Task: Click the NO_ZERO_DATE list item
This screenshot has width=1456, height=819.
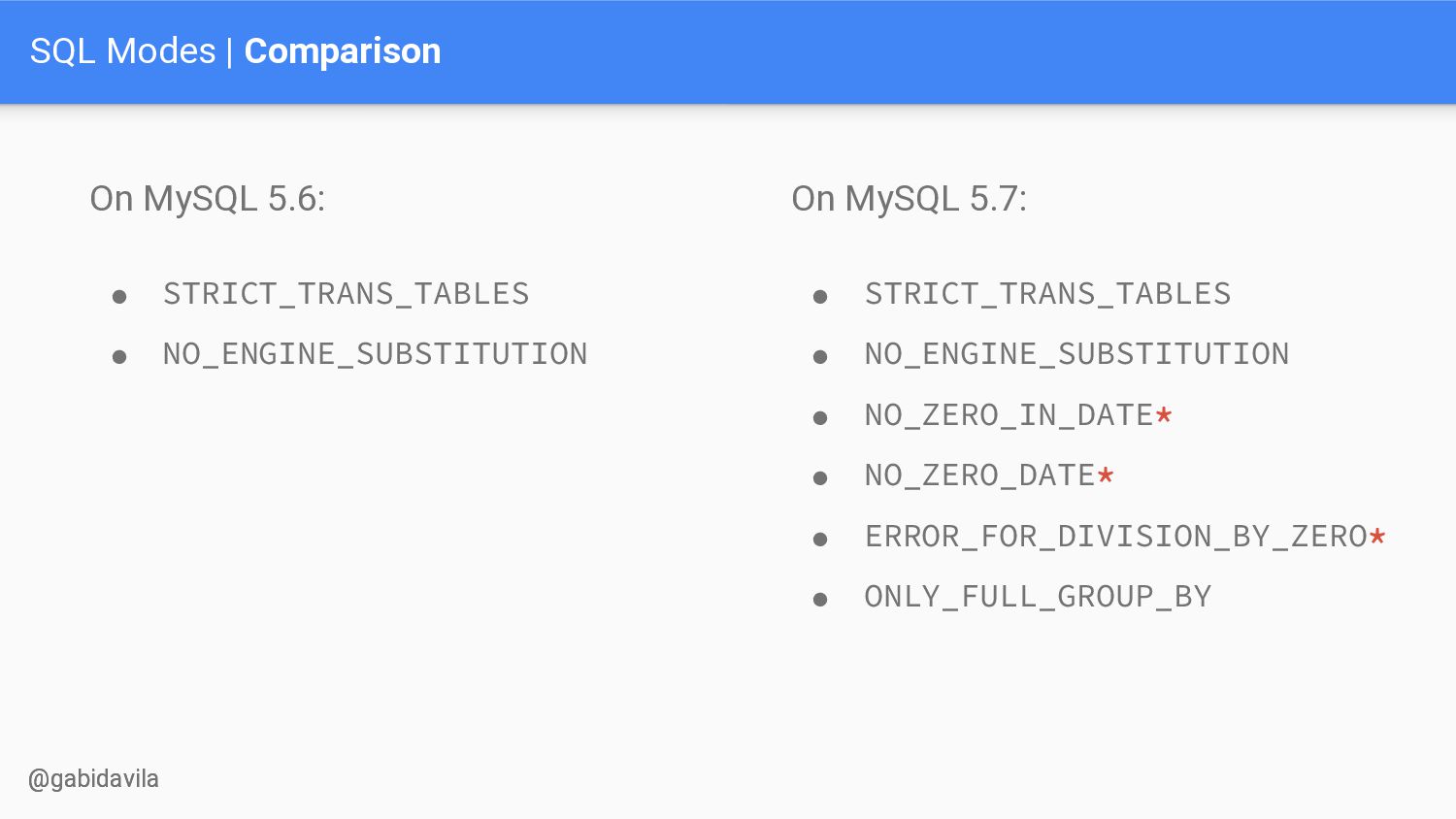Action: click(x=990, y=475)
